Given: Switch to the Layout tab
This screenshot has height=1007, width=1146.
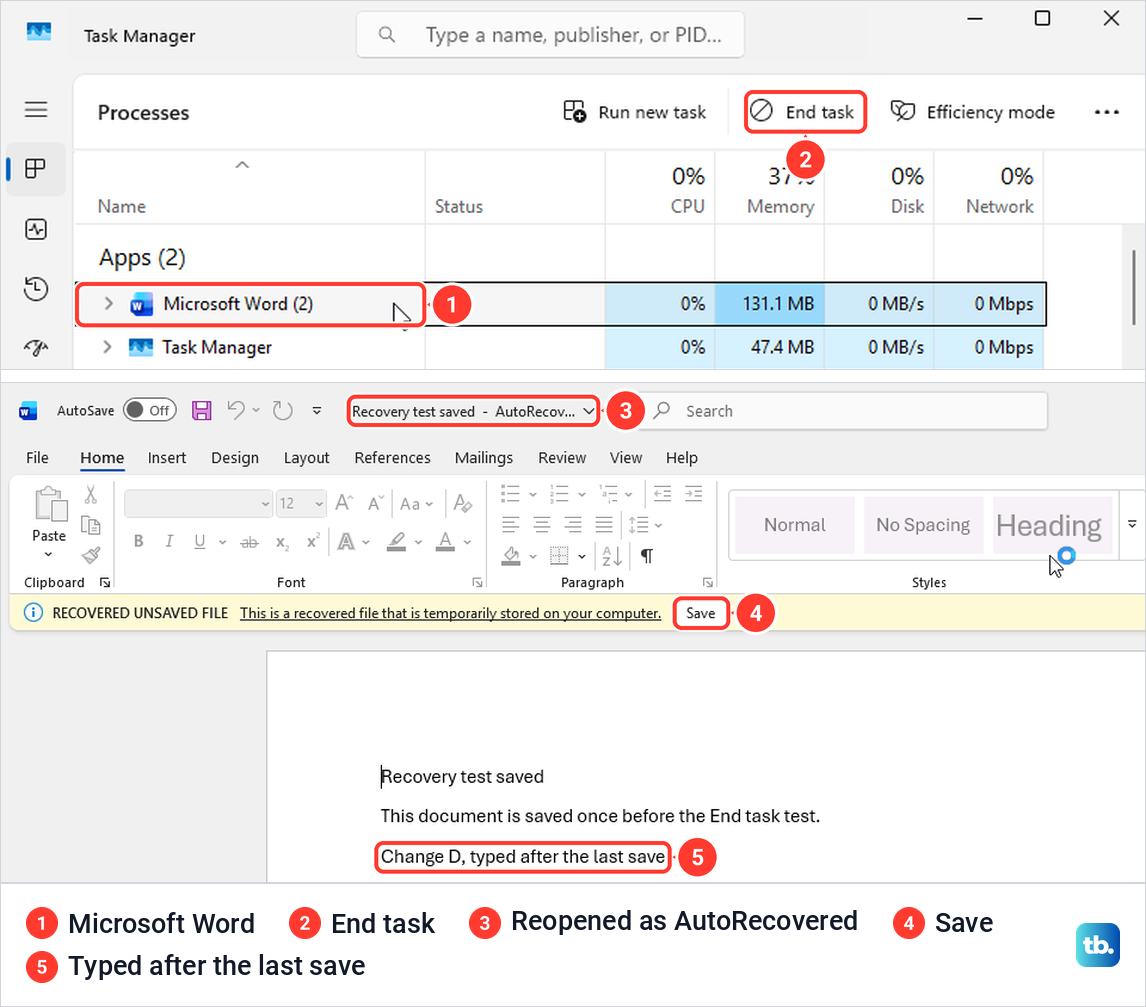Looking at the screenshot, I should tap(306, 457).
